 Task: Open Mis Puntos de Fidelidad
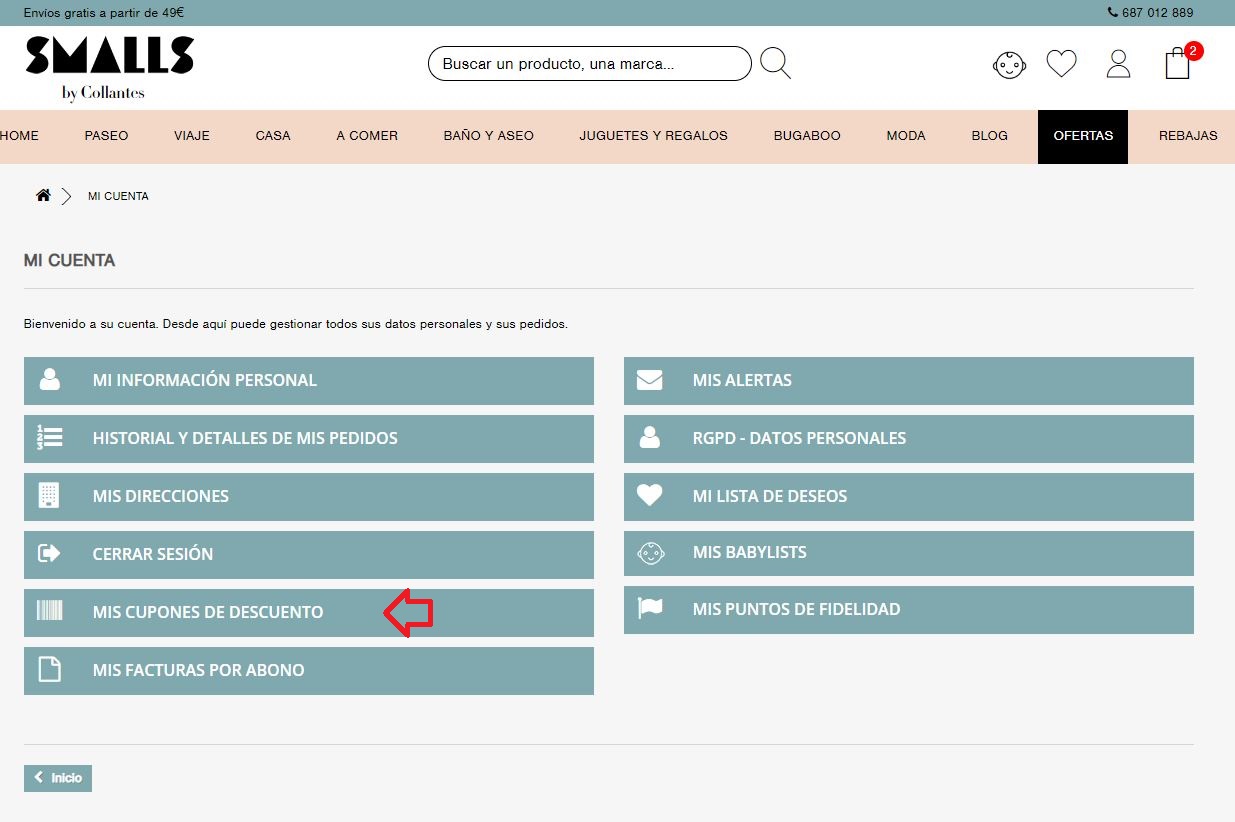(908, 610)
